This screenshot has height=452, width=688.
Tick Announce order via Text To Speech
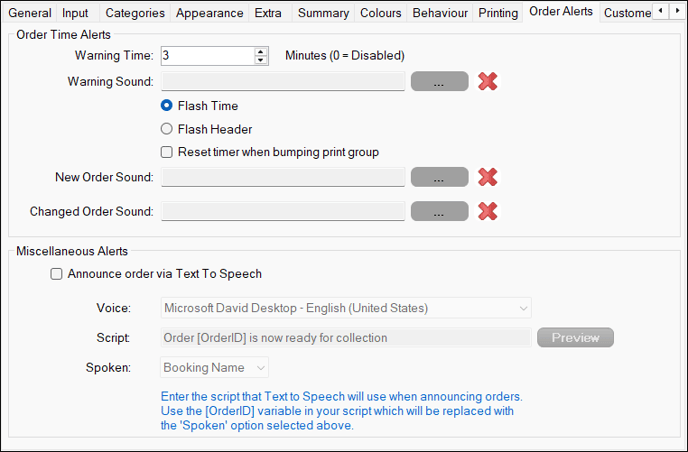tap(56, 274)
